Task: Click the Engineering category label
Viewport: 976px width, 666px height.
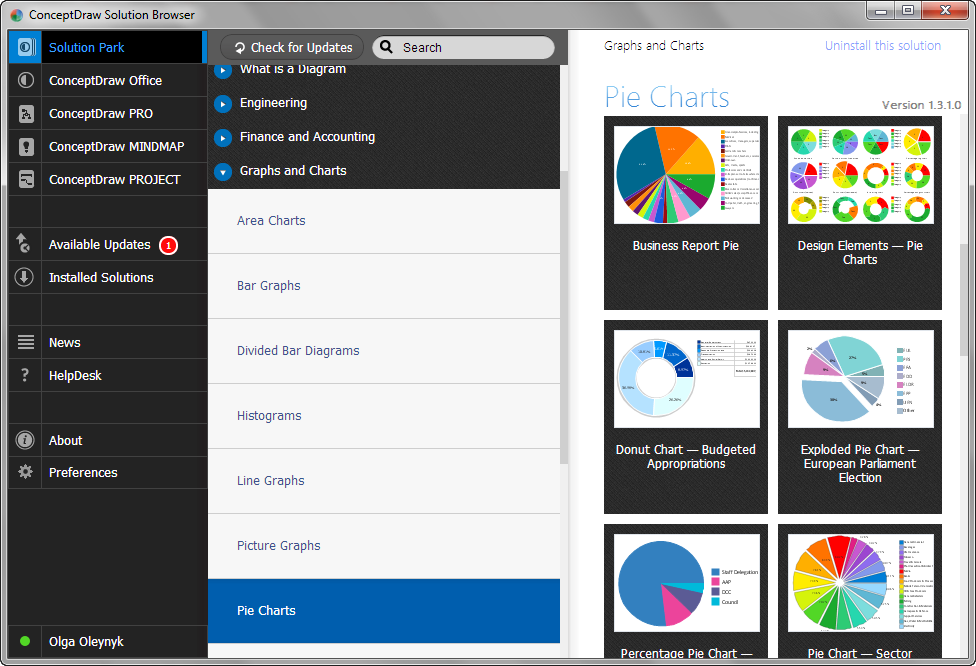Action: (273, 103)
